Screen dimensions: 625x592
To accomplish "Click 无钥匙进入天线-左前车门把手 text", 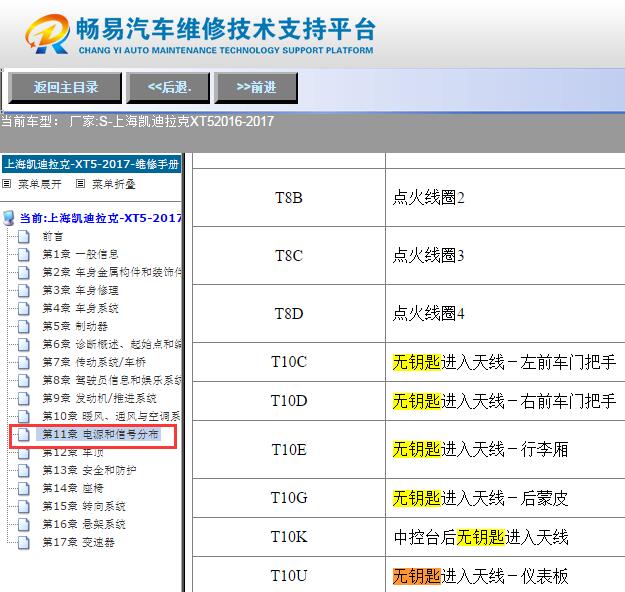I will coord(504,362).
